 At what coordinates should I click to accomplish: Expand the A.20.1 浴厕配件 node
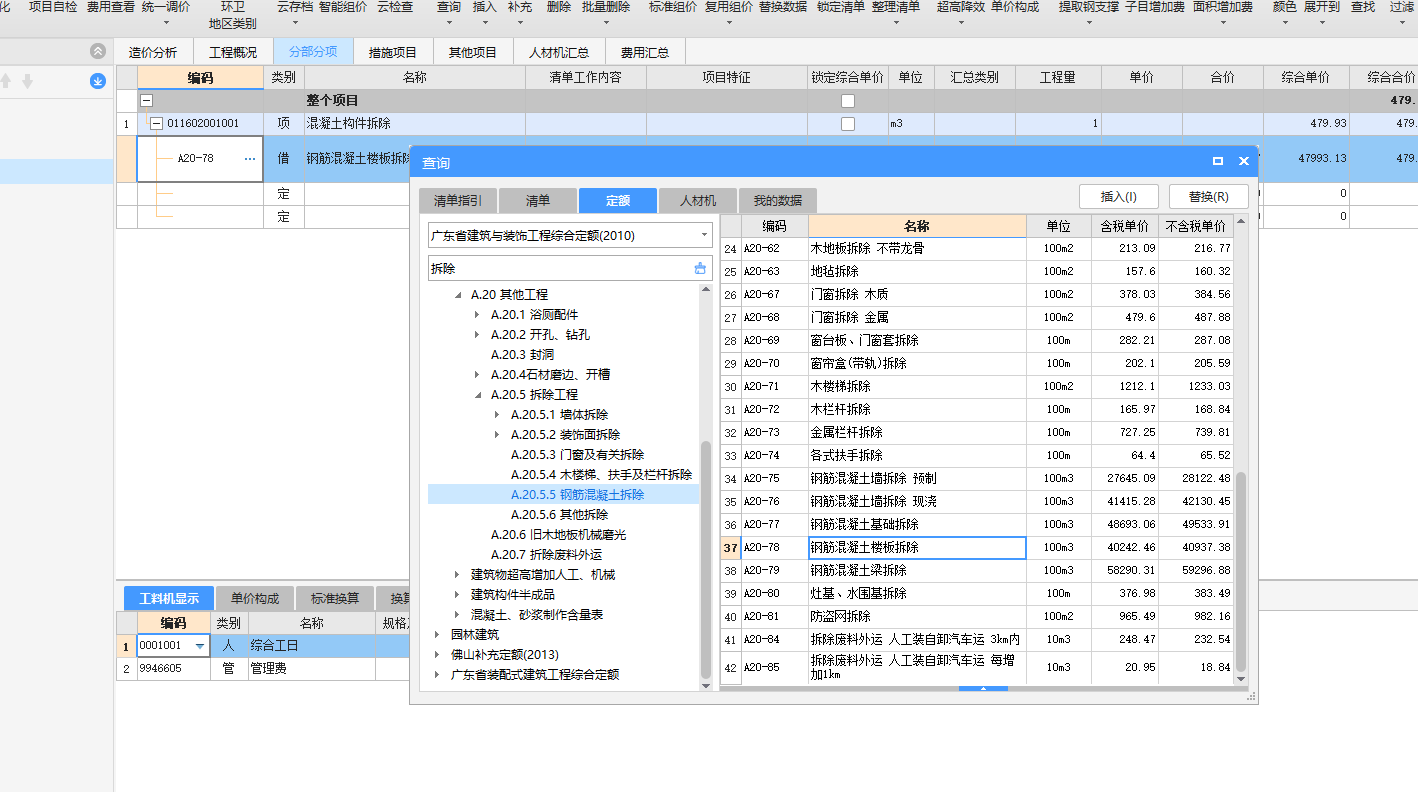tap(479, 315)
